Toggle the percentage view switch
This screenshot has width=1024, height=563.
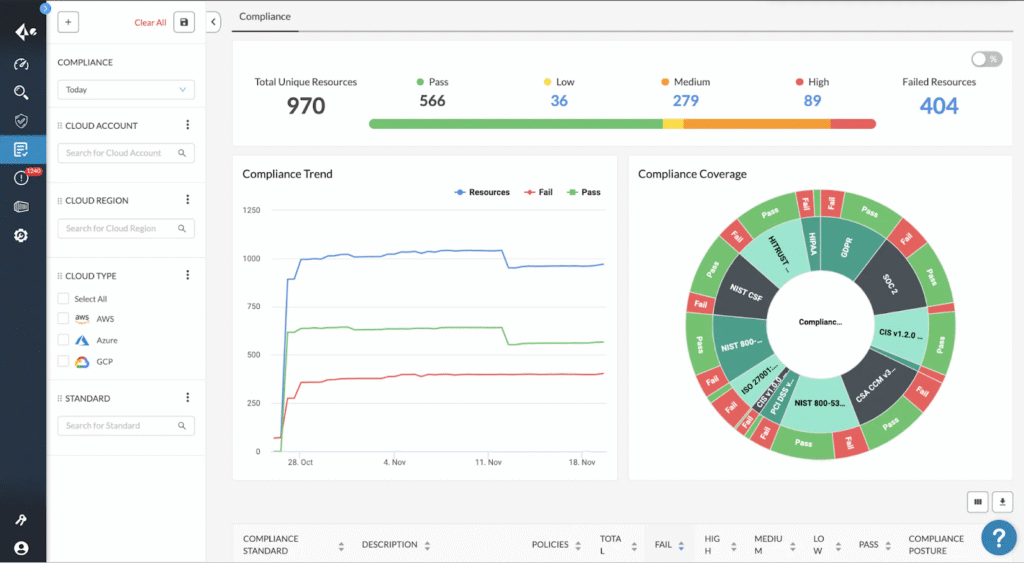pyautogui.click(x=986, y=59)
